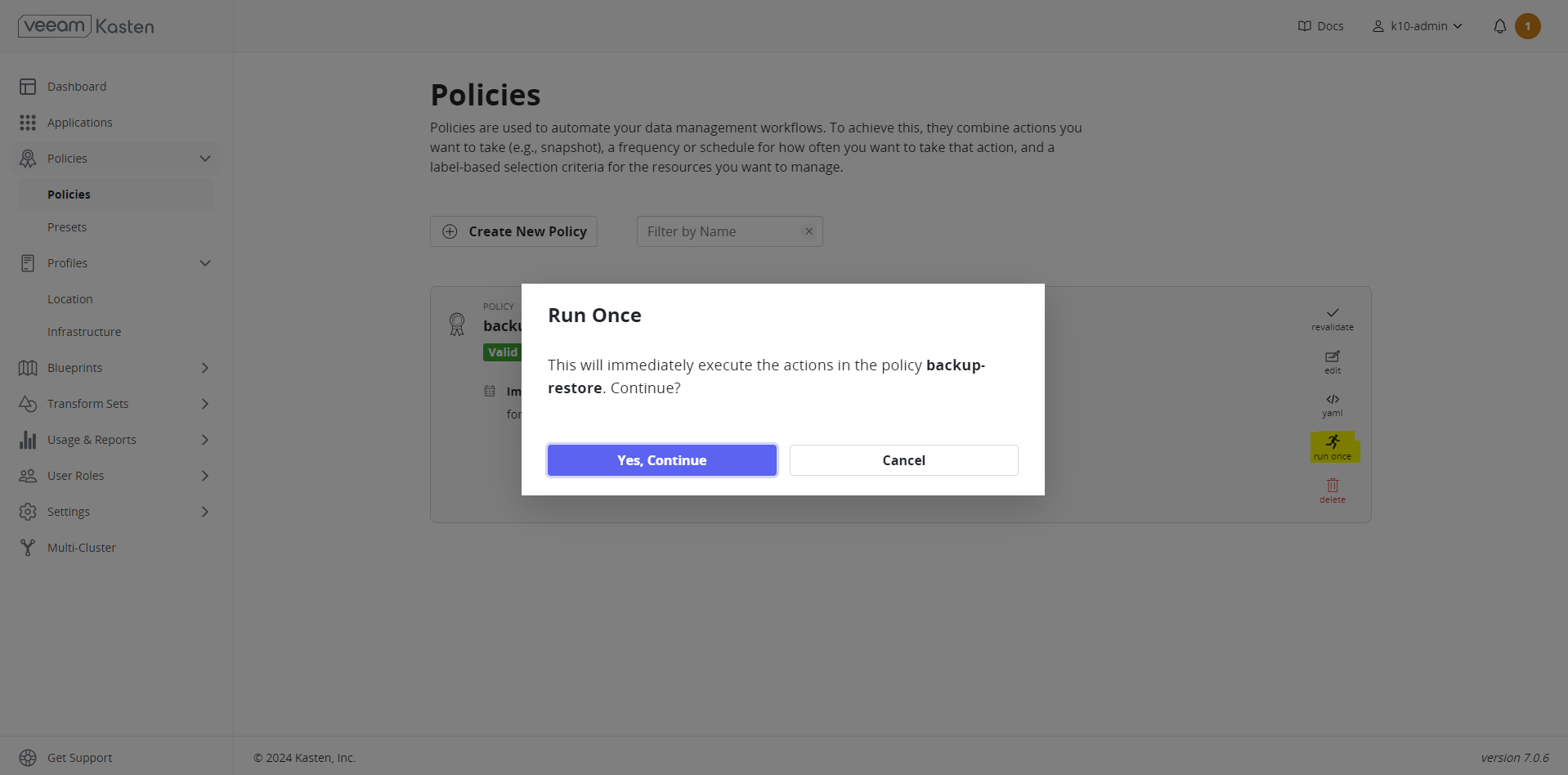Open the policy edit icon
The width and height of the screenshot is (1568, 775).
point(1333,356)
